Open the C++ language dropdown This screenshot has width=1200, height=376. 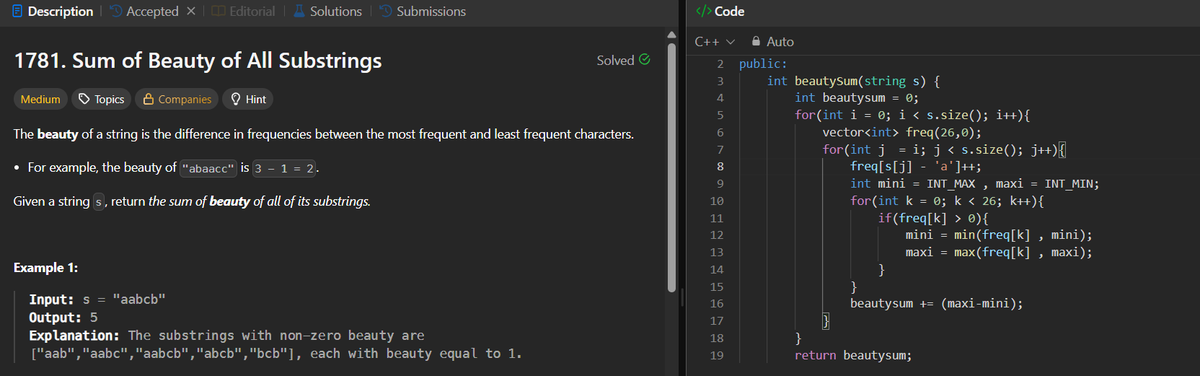715,42
